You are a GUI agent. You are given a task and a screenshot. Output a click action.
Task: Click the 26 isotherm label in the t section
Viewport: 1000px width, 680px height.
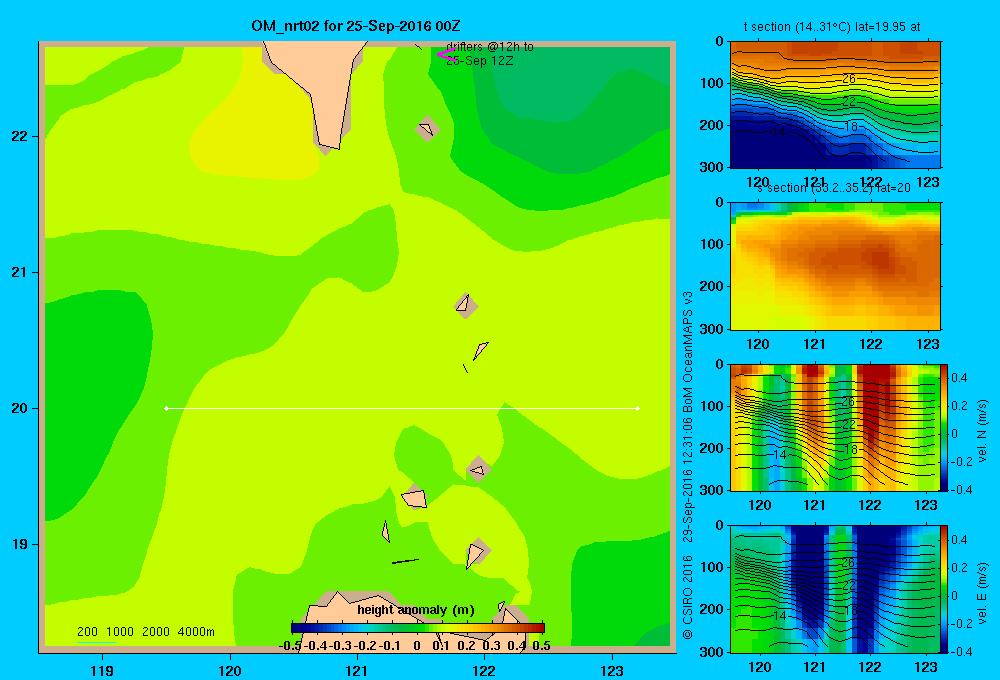(848, 79)
